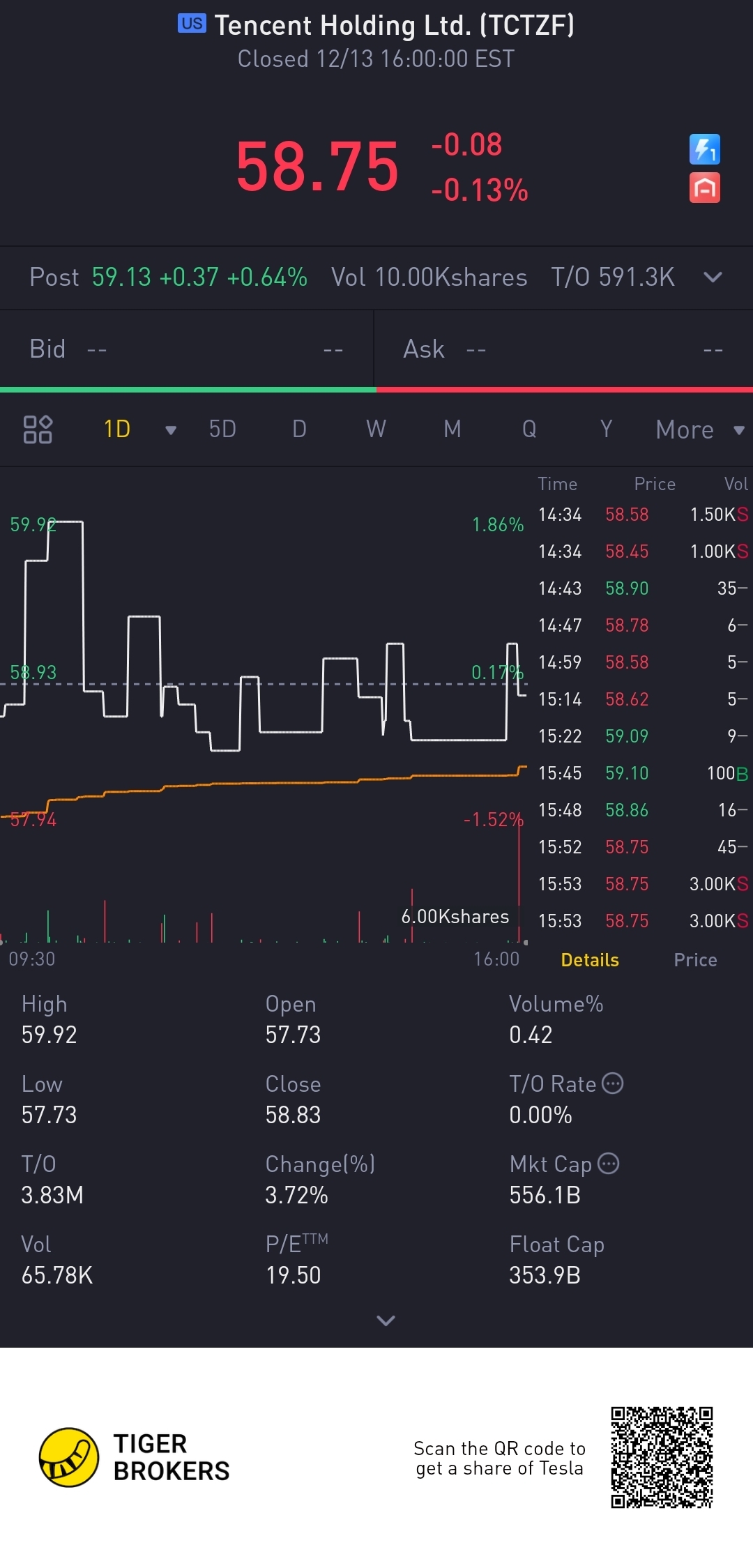Open the 1D interval dropdown arrow
This screenshot has width=753, height=1568.
point(170,429)
